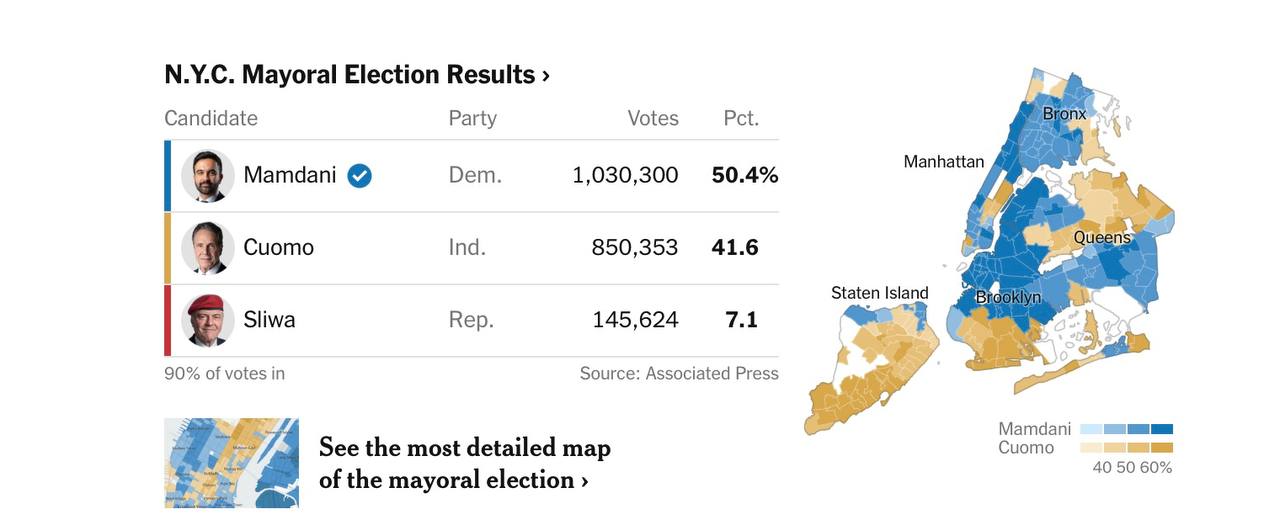Viewport: 1280px width, 525px height.
Task: Click Sliwa's red beret portrait
Action: tap(208, 320)
